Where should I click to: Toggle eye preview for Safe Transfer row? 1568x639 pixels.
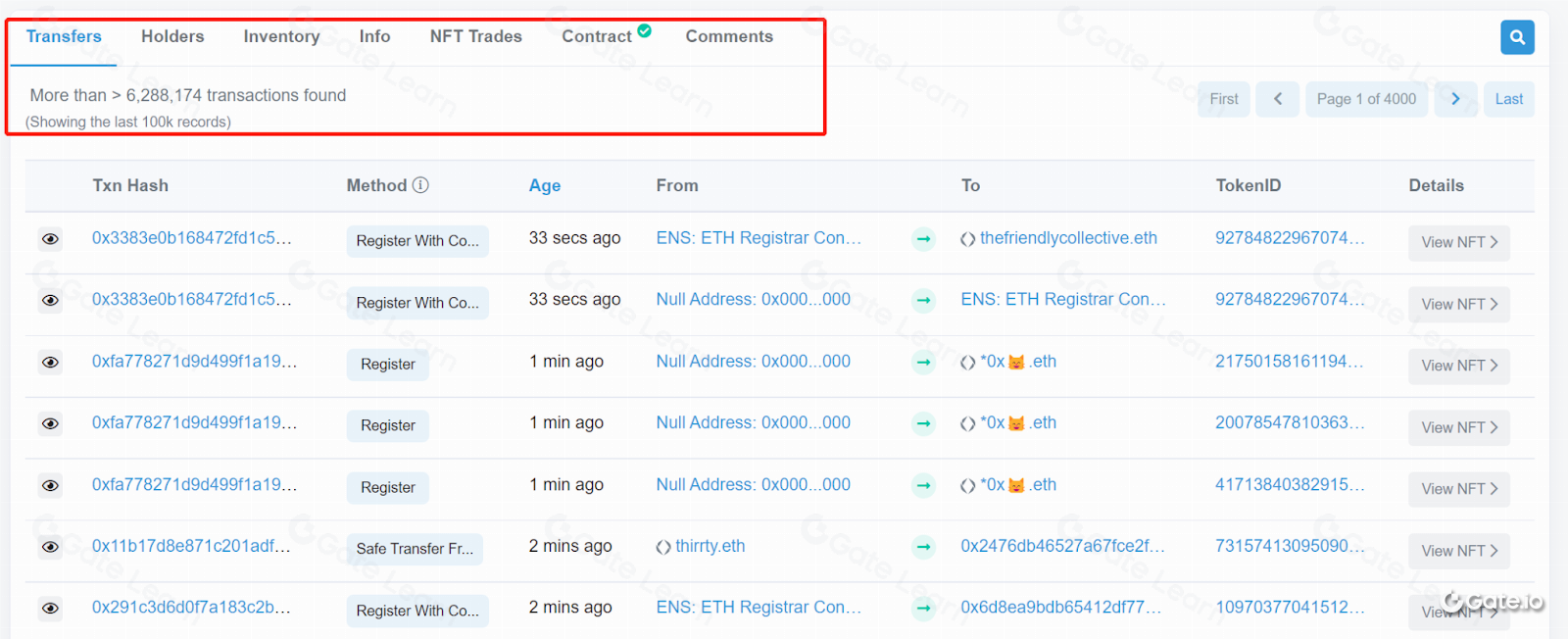(x=50, y=547)
